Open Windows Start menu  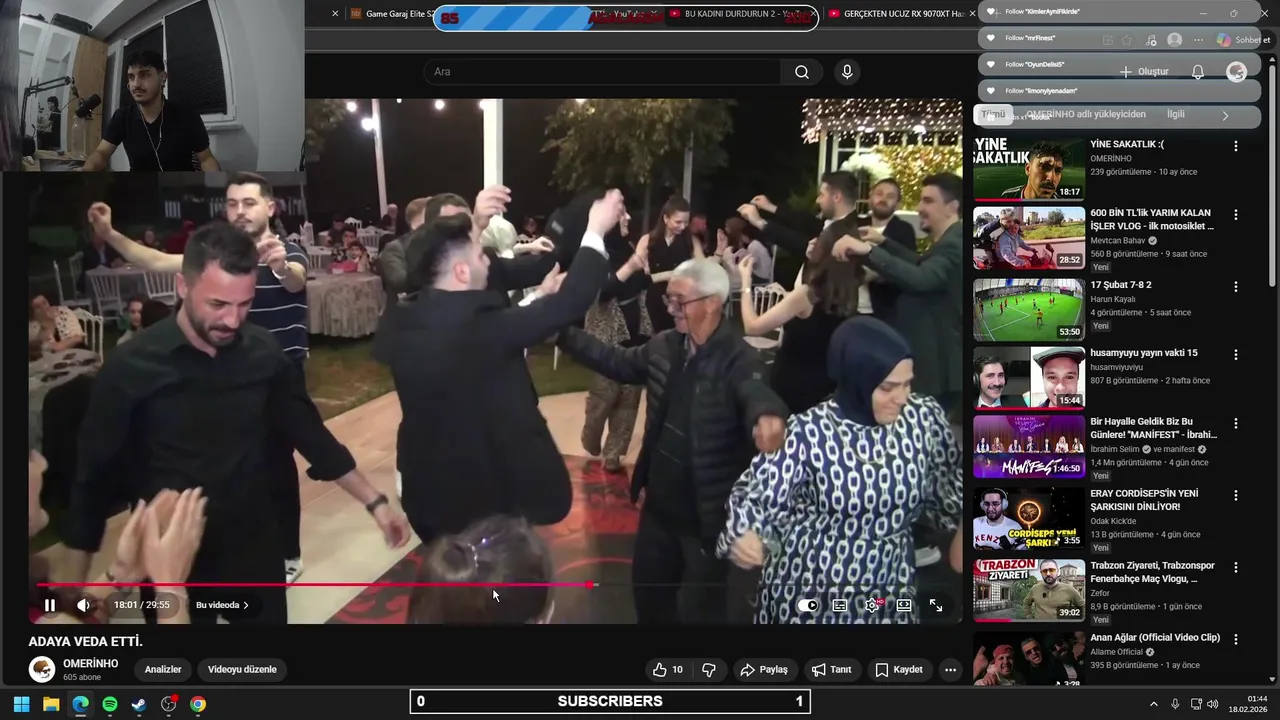point(21,704)
